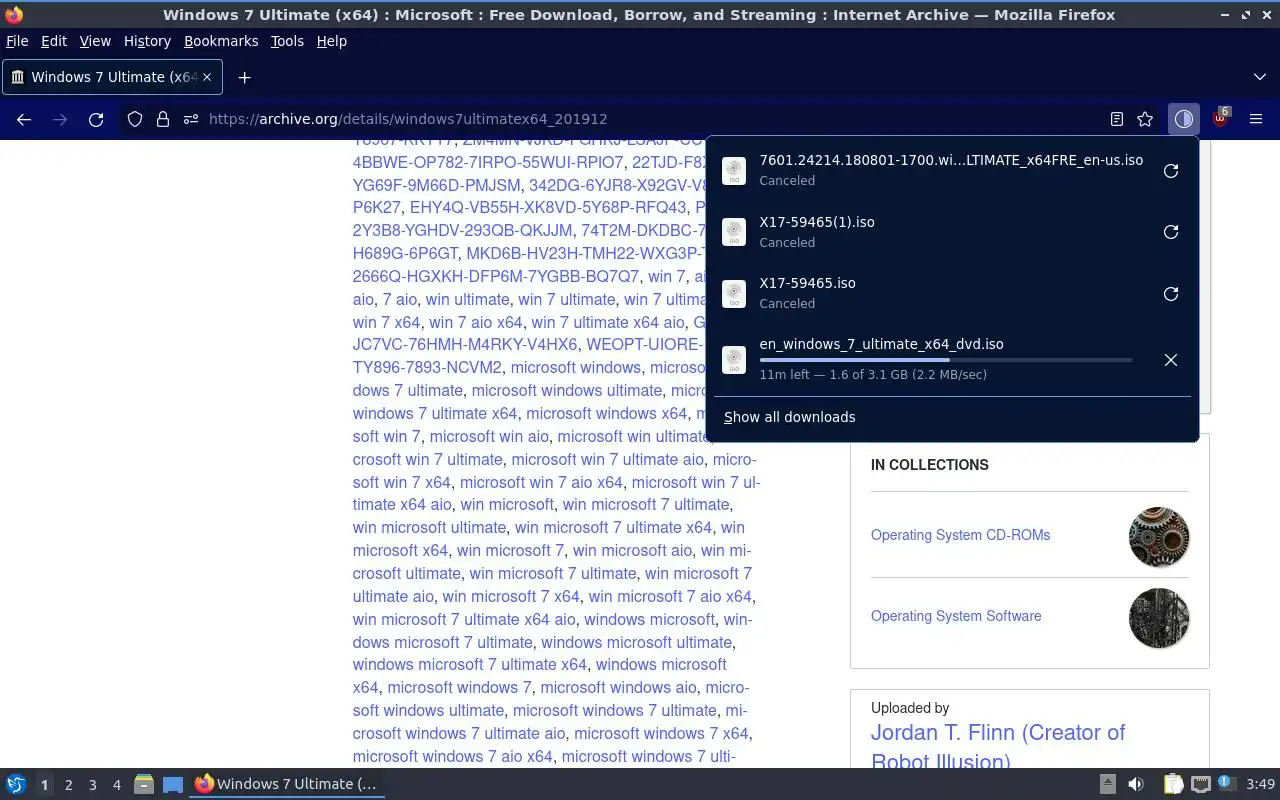Switch to workspace 4
The width and height of the screenshot is (1280, 800).
click(116, 785)
